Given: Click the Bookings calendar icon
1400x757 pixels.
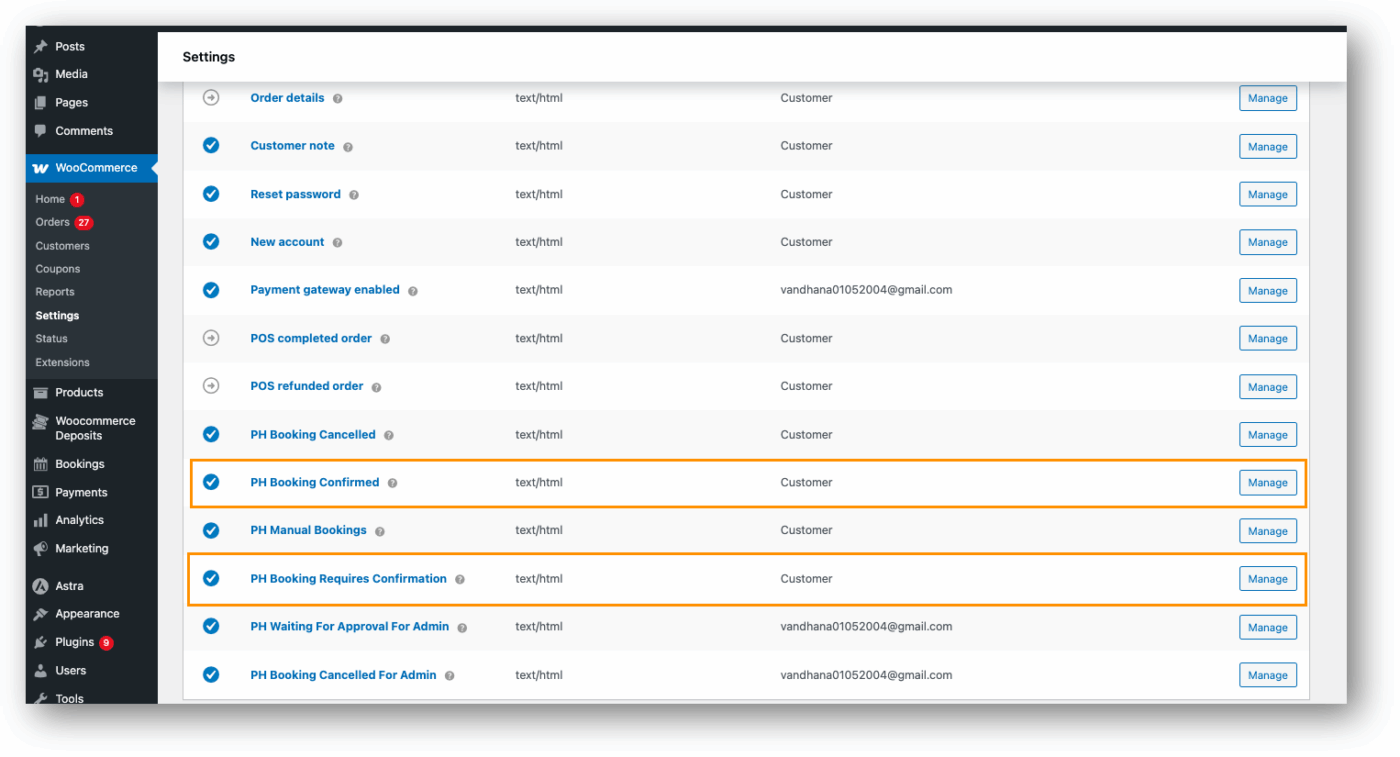Looking at the screenshot, I should click(41, 465).
